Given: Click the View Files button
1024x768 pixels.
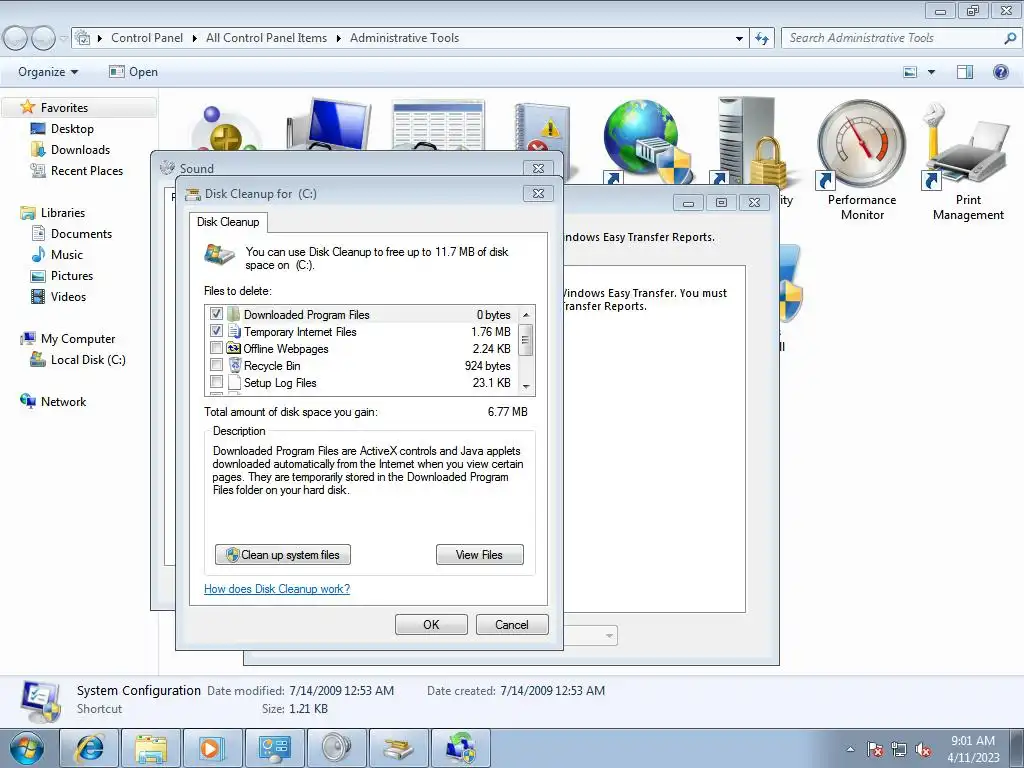Looking at the screenshot, I should click(x=479, y=554).
